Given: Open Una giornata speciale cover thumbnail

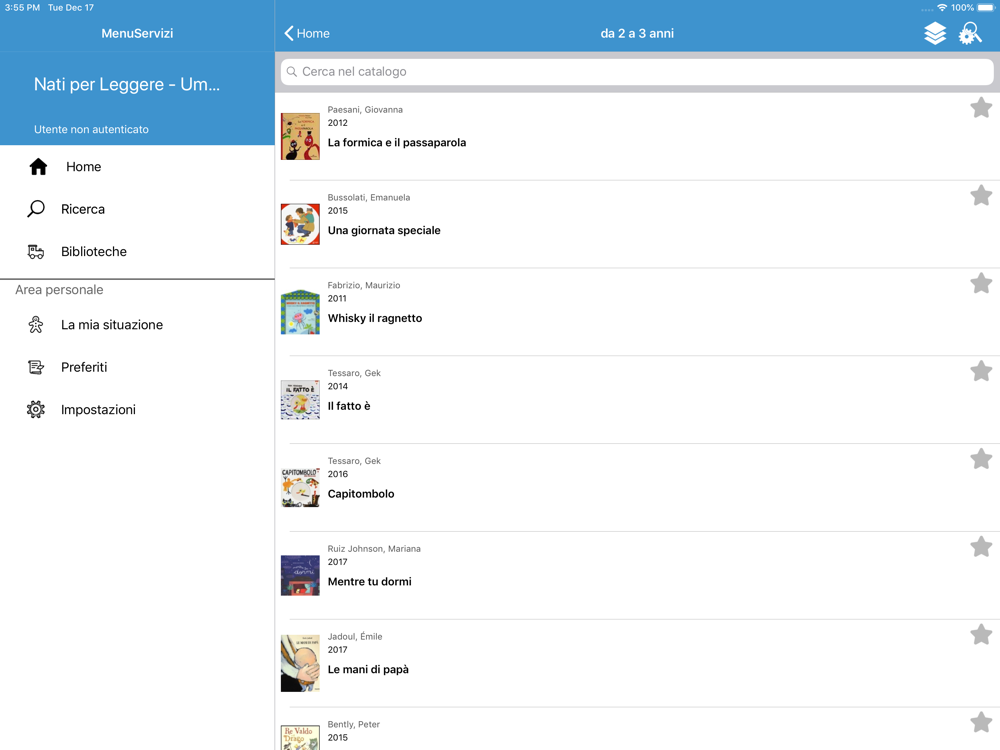Looking at the screenshot, I should (x=300, y=224).
